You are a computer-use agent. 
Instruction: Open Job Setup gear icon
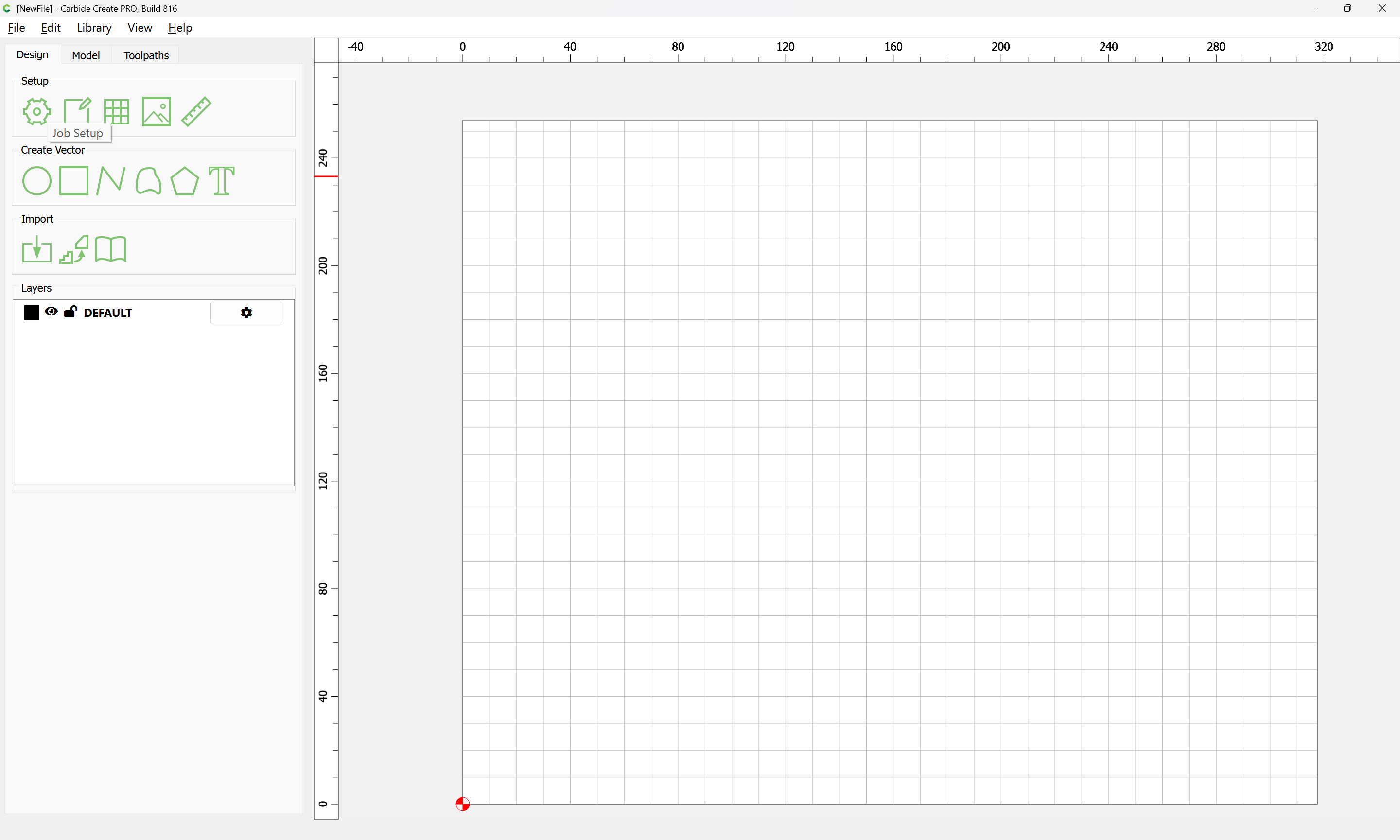tap(37, 111)
